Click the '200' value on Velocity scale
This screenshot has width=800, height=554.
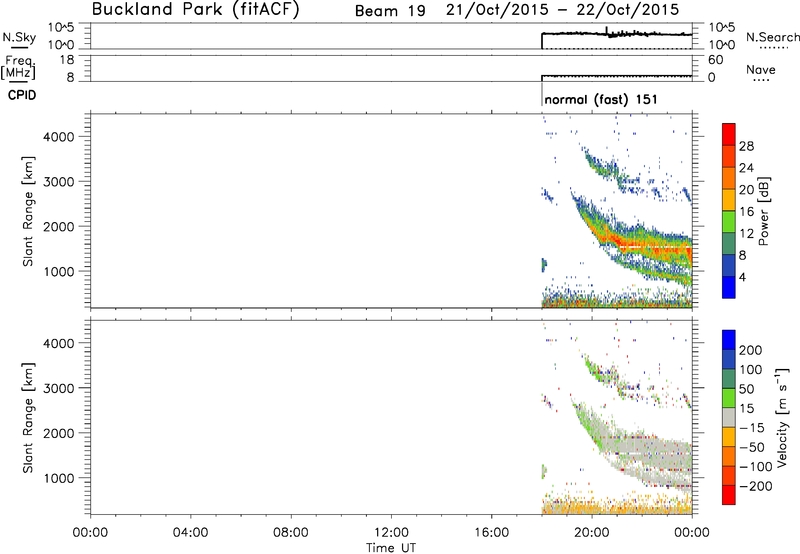[x=751, y=350]
